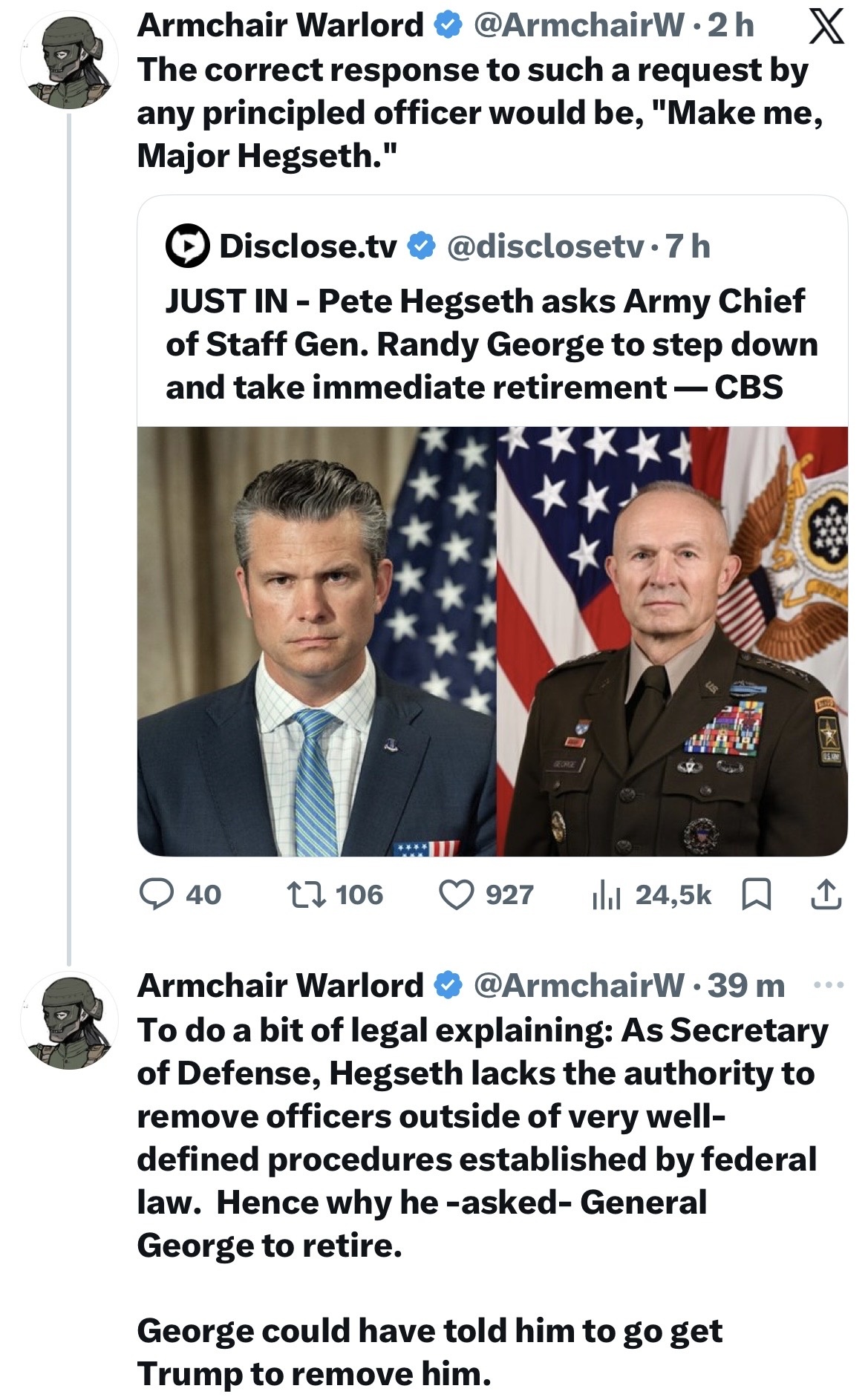Screen dimensions: 868x1400
Task: Click the X logo icon
Action: tap(825, 27)
